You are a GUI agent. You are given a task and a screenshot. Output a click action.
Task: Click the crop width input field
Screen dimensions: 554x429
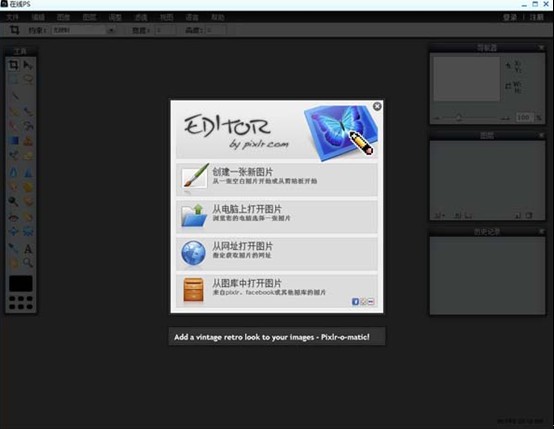coord(165,30)
